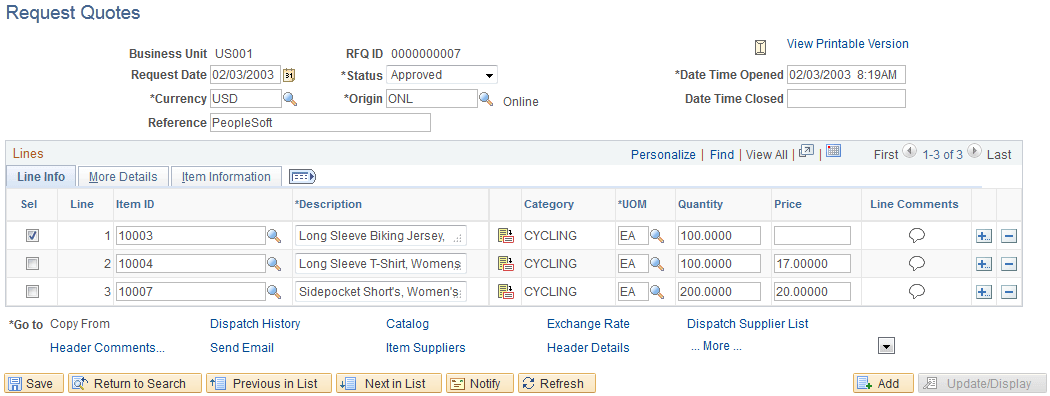The image size is (1050, 396).
Task: Expand the More Go to dropdown arrow
Action: [887, 346]
